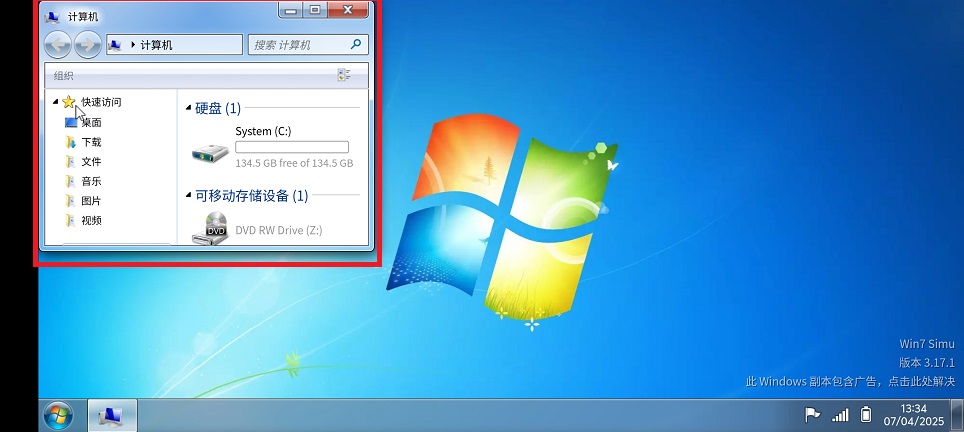The height and width of the screenshot is (432, 964).
Task: Collapse the 可移动存储设备 (1) group
Action: (188, 196)
